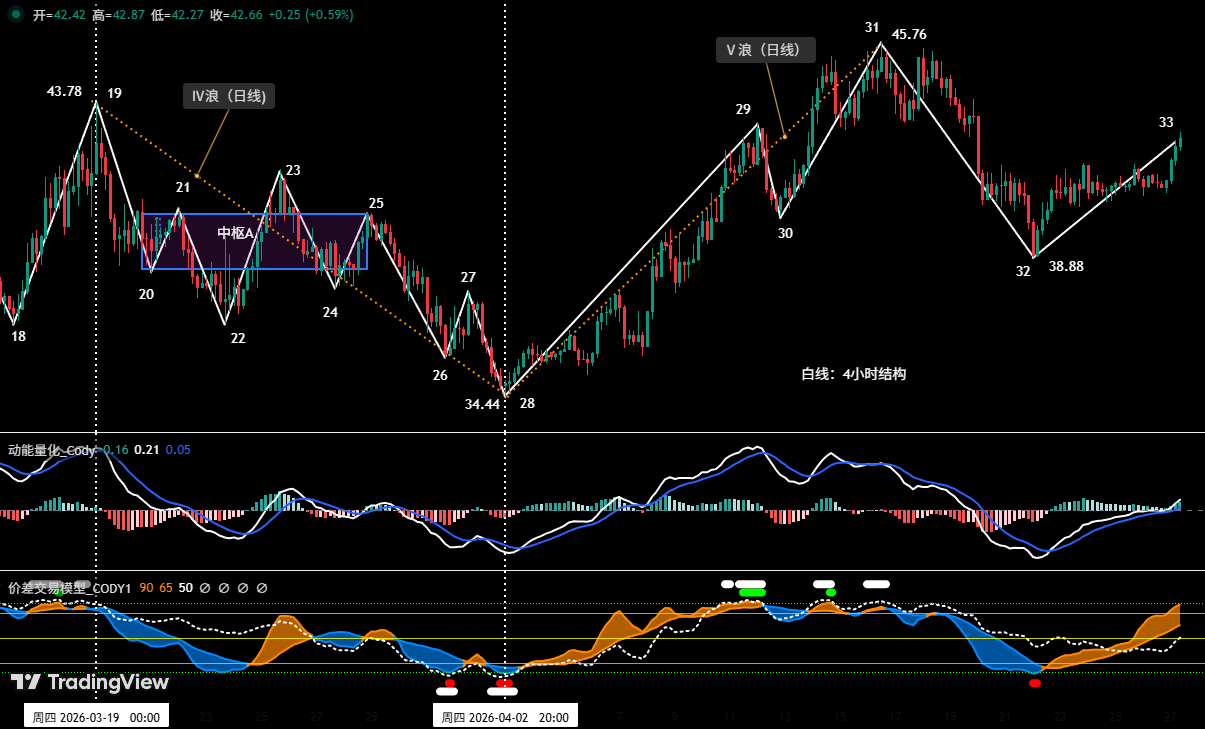
Task: Click the 白线：4小时结构 text annotation
Action: [853, 374]
